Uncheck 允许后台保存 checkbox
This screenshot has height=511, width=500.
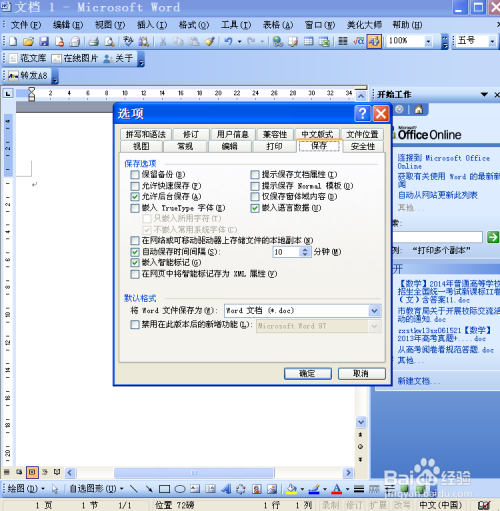pos(135,197)
